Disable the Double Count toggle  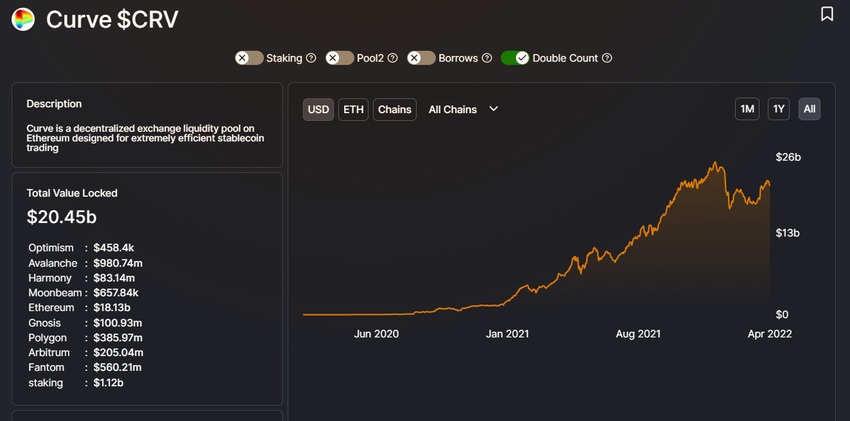[x=515, y=58]
